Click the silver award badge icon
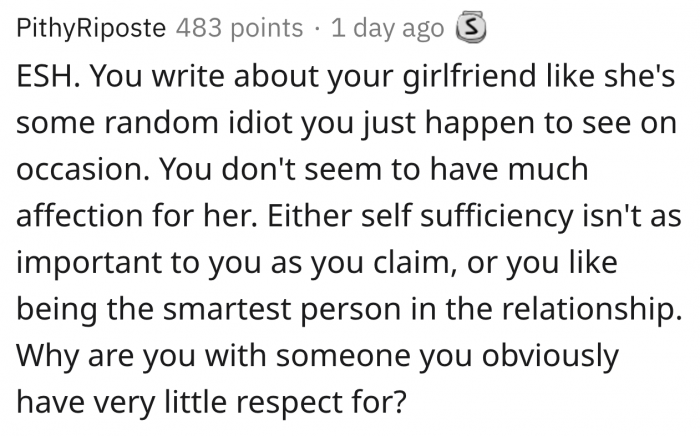 [471, 29]
